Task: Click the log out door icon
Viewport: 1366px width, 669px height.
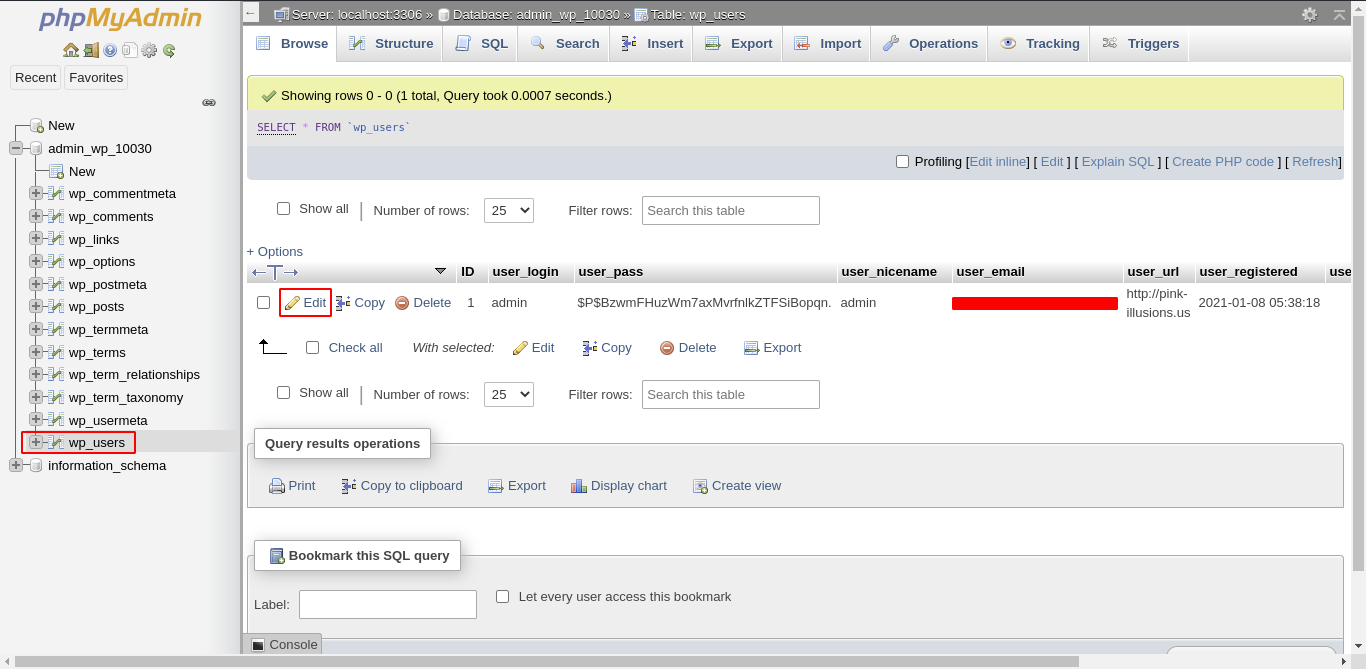Action: 91,50
